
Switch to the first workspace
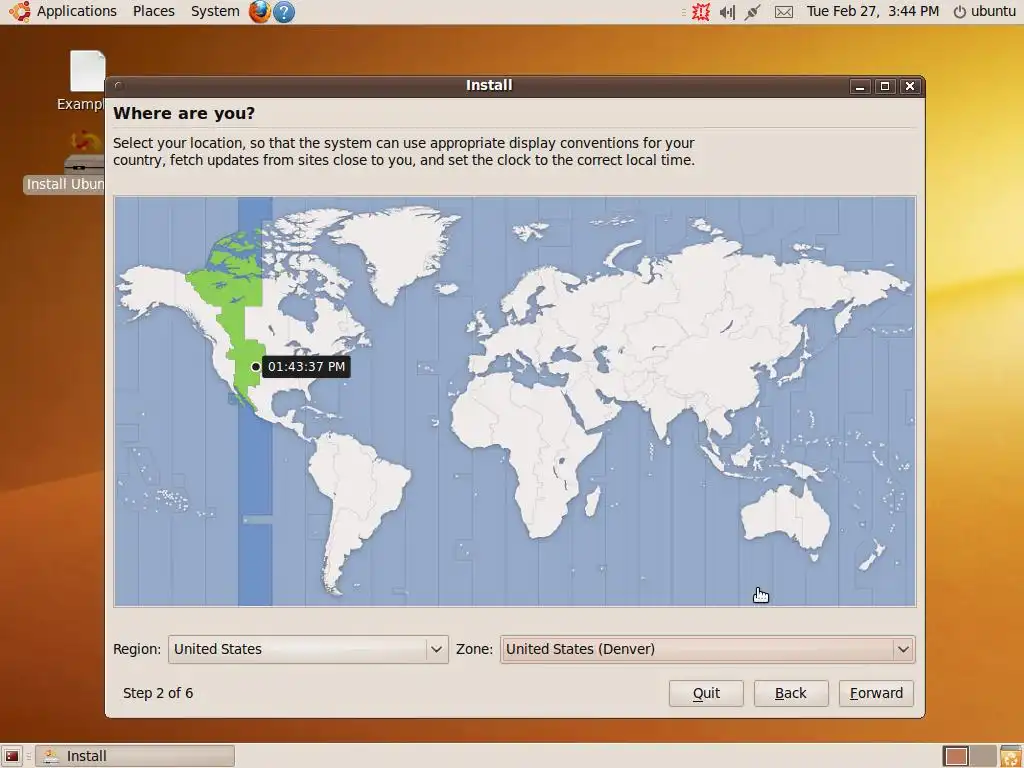[956, 756]
